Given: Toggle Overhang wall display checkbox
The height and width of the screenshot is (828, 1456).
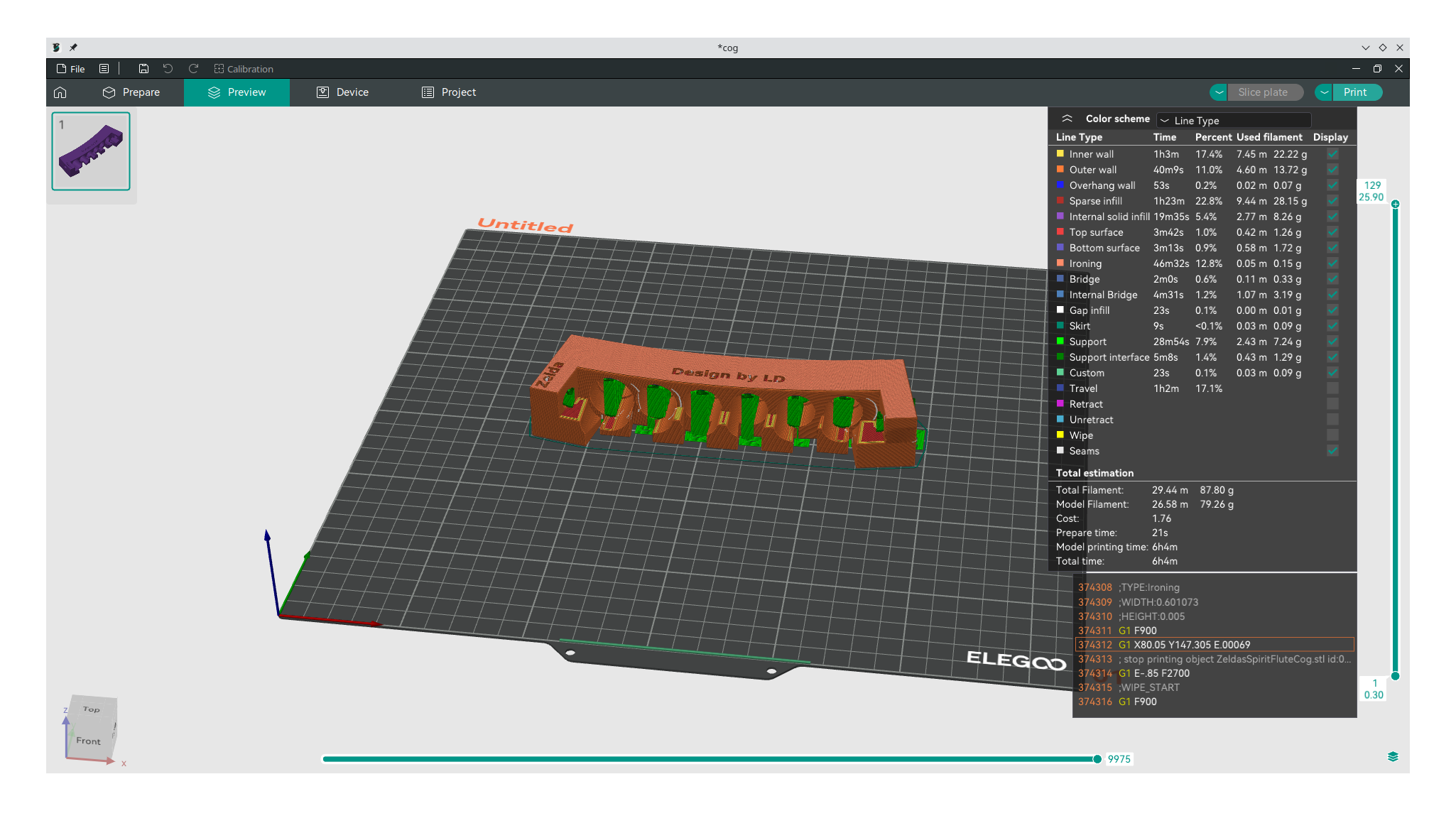Looking at the screenshot, I should point(1332,185).
